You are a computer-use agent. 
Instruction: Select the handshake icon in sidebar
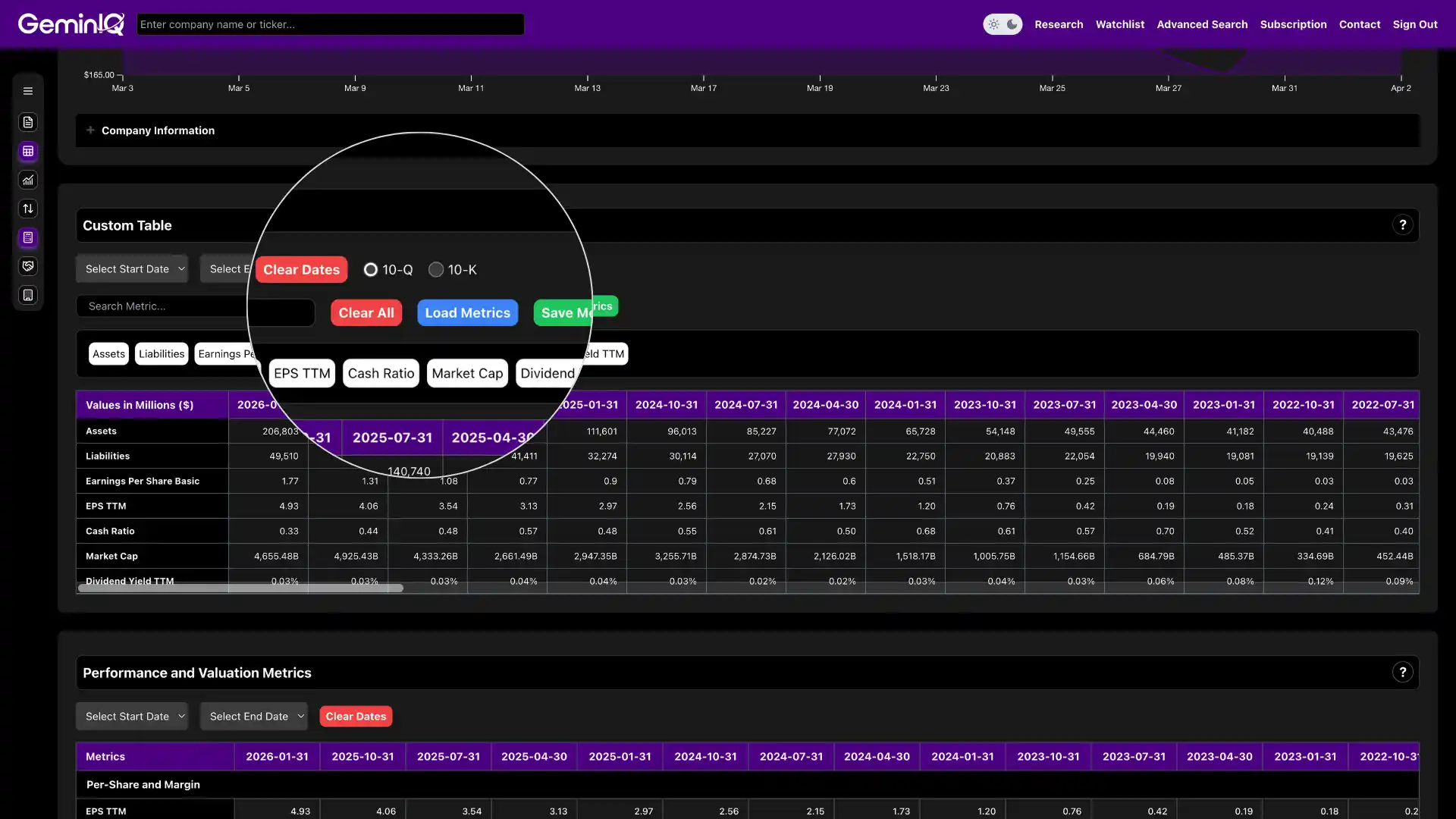click(x=28, y=266)
